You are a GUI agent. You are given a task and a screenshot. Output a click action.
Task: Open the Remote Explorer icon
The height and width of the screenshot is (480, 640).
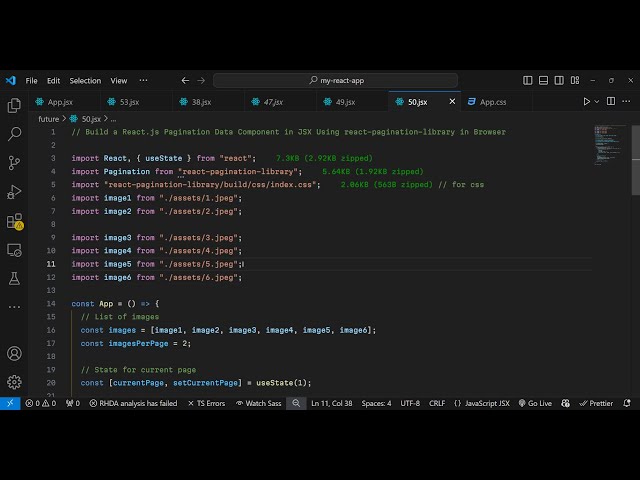(x=14, y=250)
